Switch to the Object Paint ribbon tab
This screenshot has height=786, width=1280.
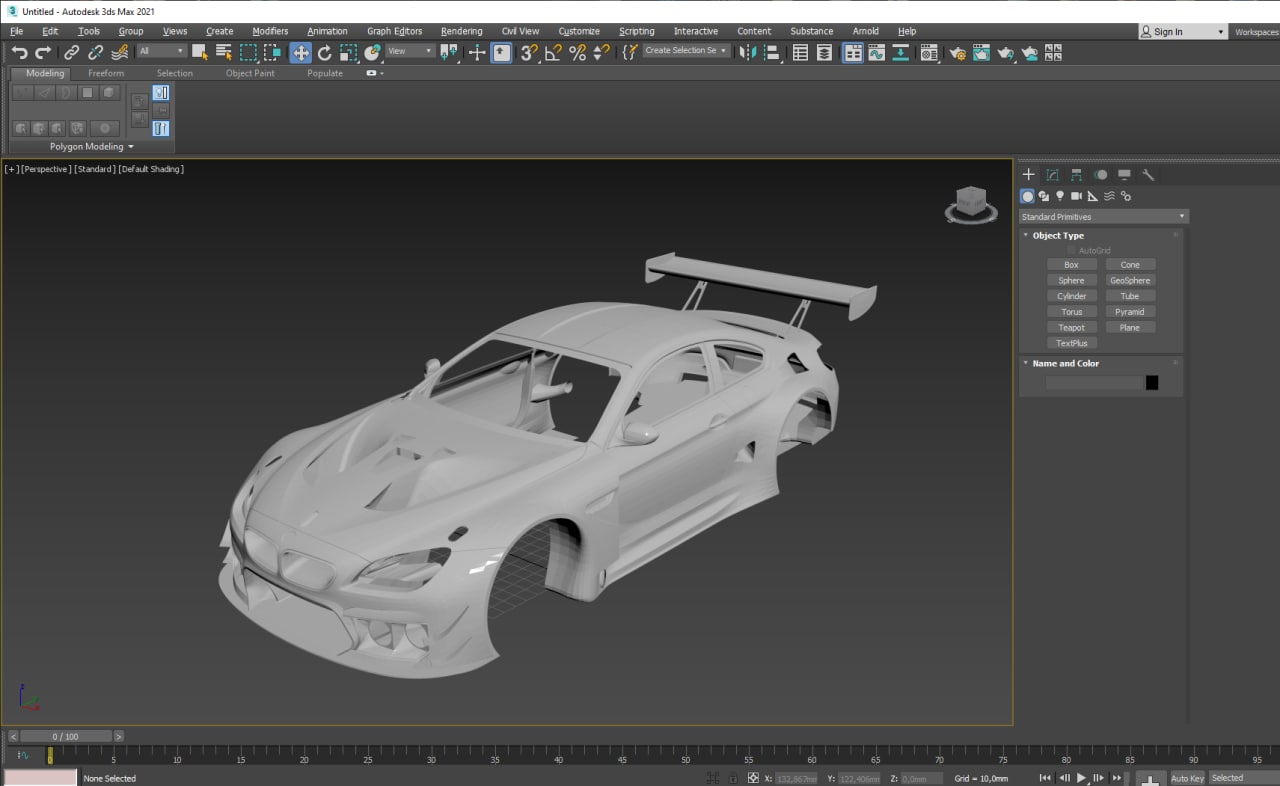pyautogui.click(x=250, y=73)
